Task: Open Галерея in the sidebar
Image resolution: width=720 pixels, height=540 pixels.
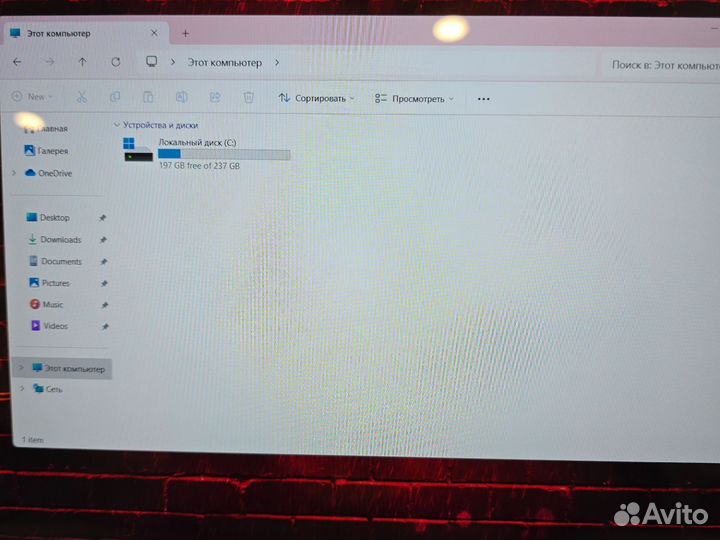Action: pyautogui.click(x=46, y=151)
